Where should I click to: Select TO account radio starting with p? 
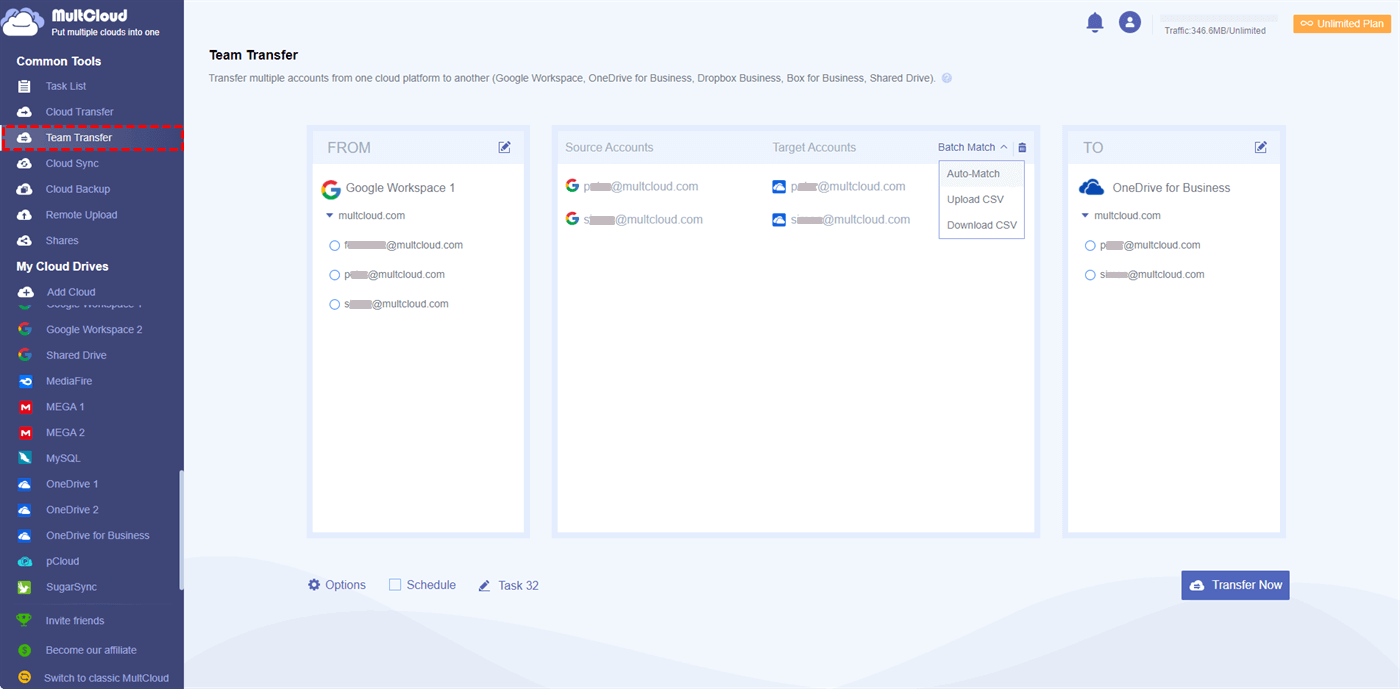pyautogui.click(x=1090, y=245)
